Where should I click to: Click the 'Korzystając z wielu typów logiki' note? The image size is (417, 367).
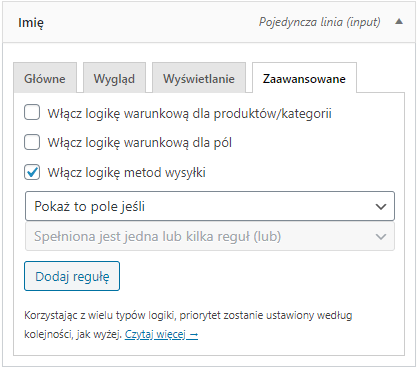[188, 324]
